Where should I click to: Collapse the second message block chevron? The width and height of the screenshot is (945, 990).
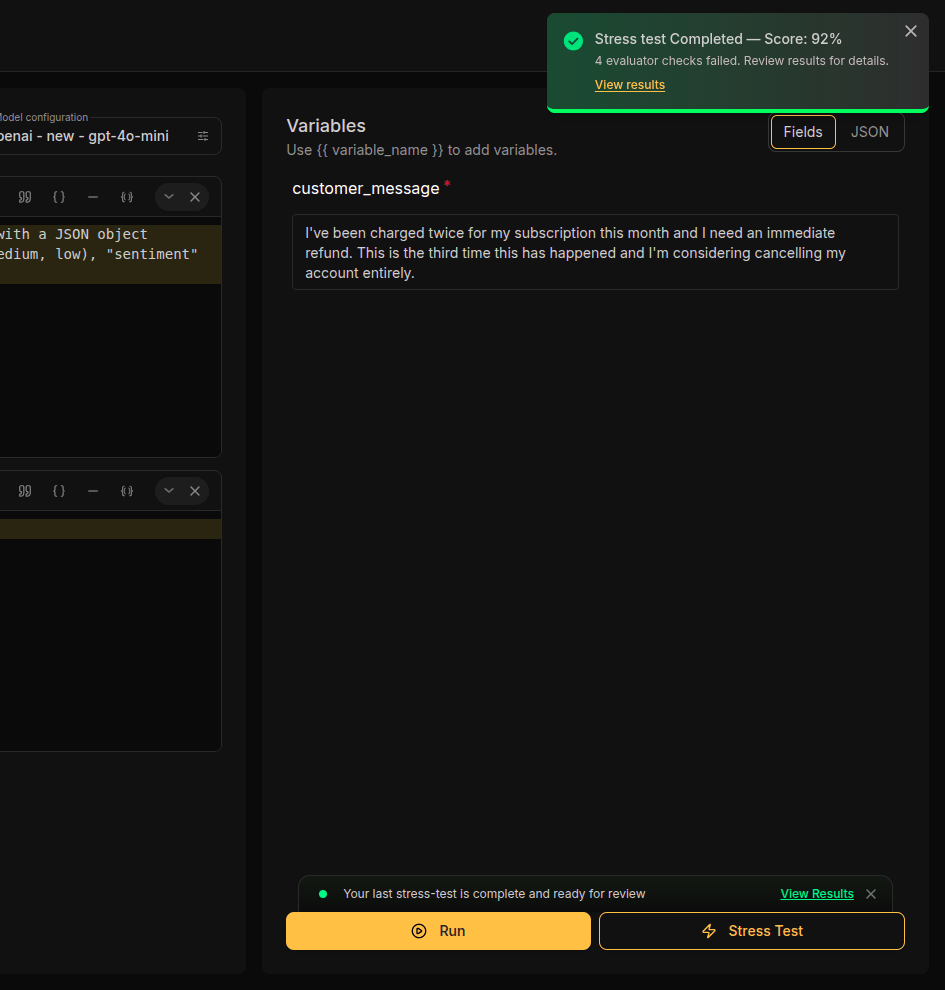pyautogui.click(x=169, y=491)
